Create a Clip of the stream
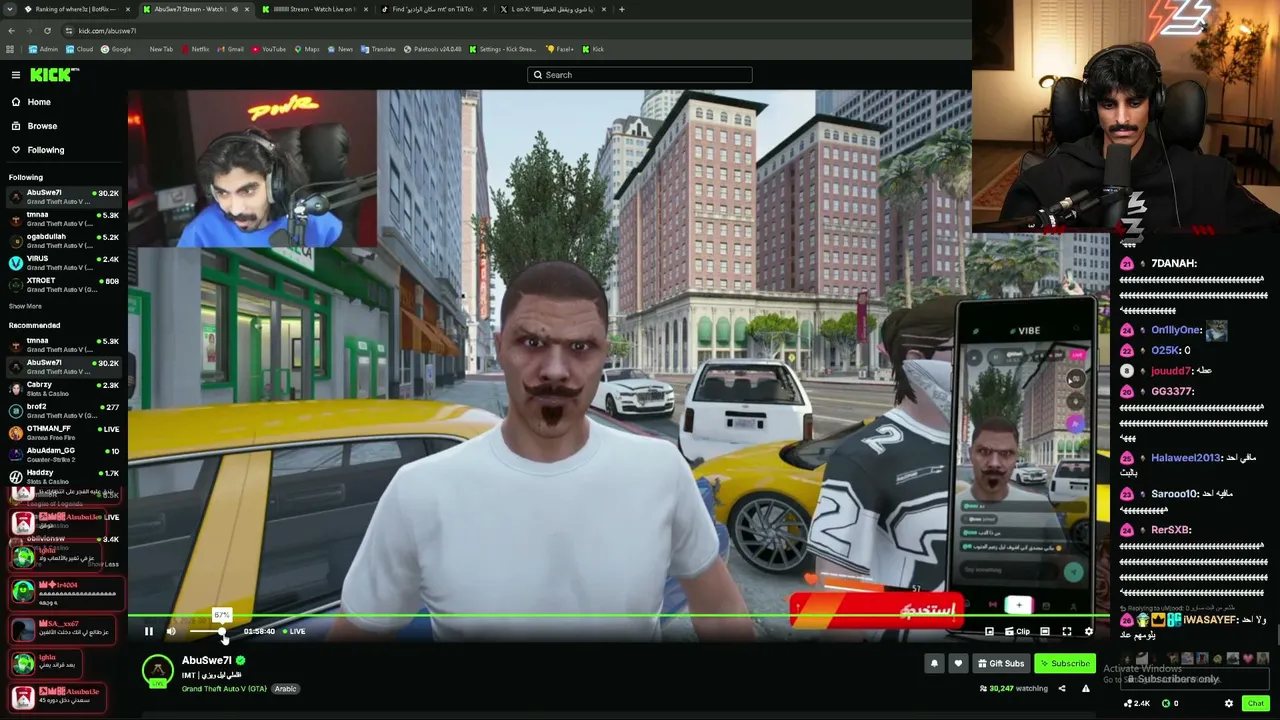 (x=1017, y=631)
